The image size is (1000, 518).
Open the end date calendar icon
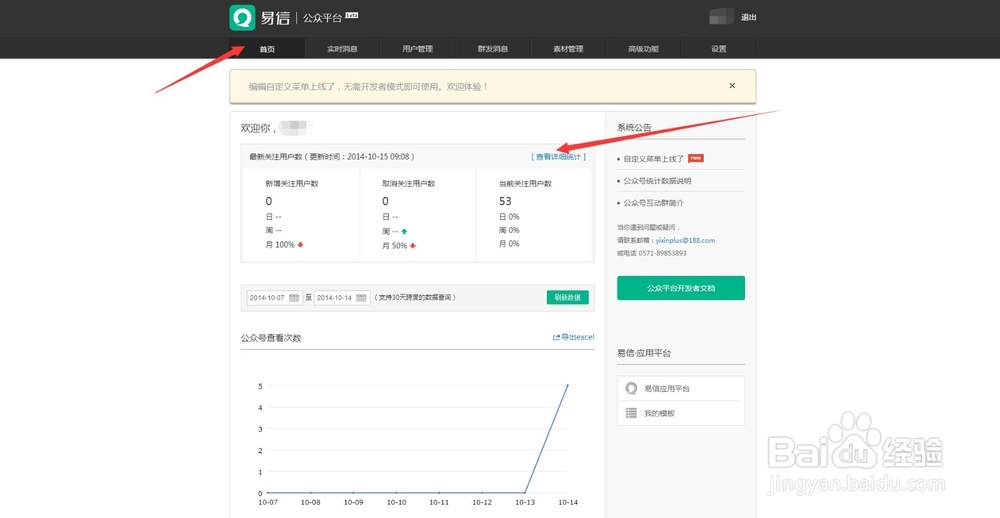pos(362,298)
